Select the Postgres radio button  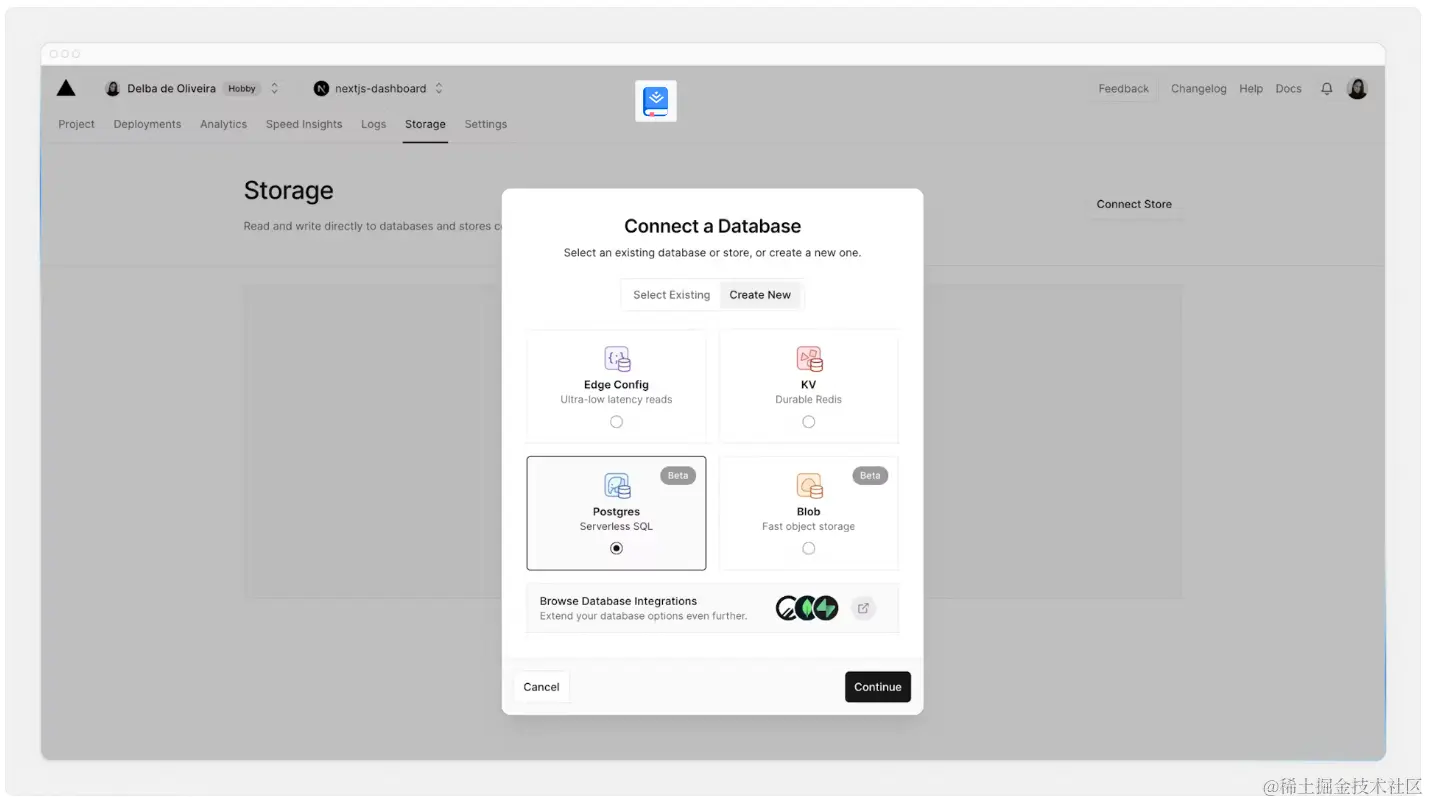616,548
